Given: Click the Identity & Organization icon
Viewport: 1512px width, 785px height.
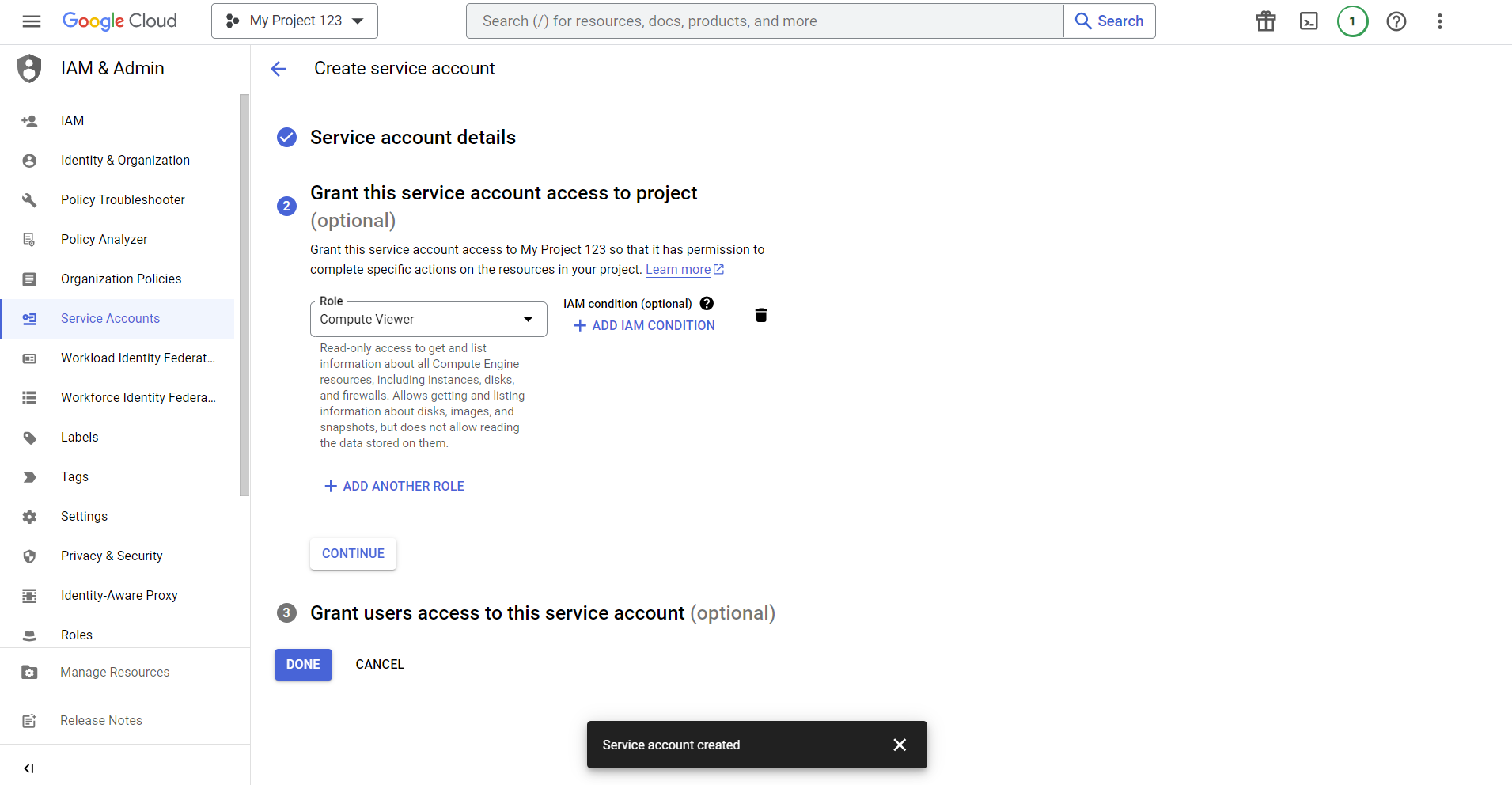Looking at the screenshot, I should [29, 161].
